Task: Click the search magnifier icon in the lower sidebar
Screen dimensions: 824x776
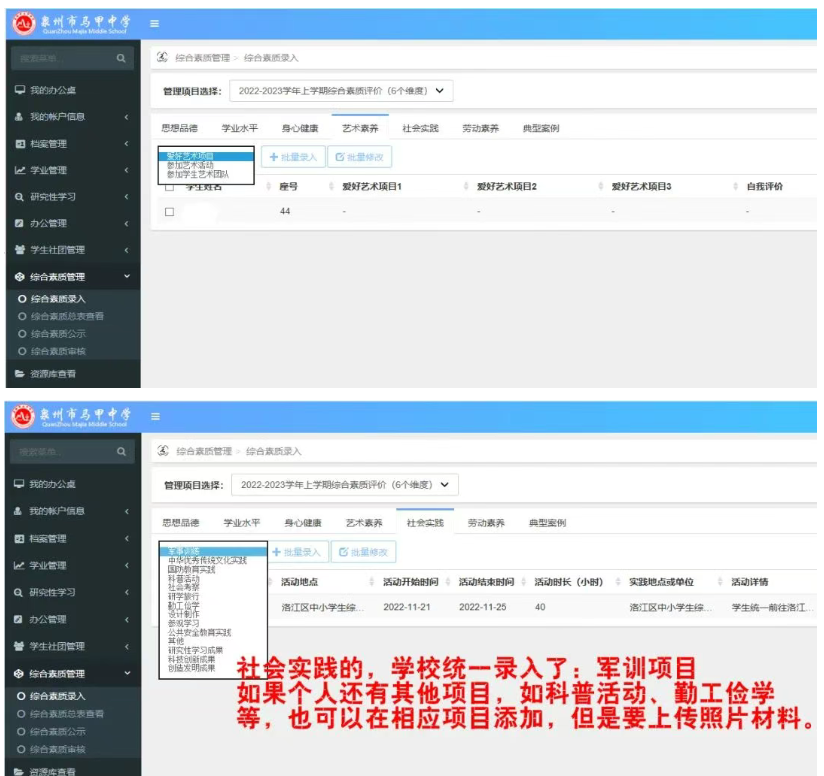Action: coord(121,453)
